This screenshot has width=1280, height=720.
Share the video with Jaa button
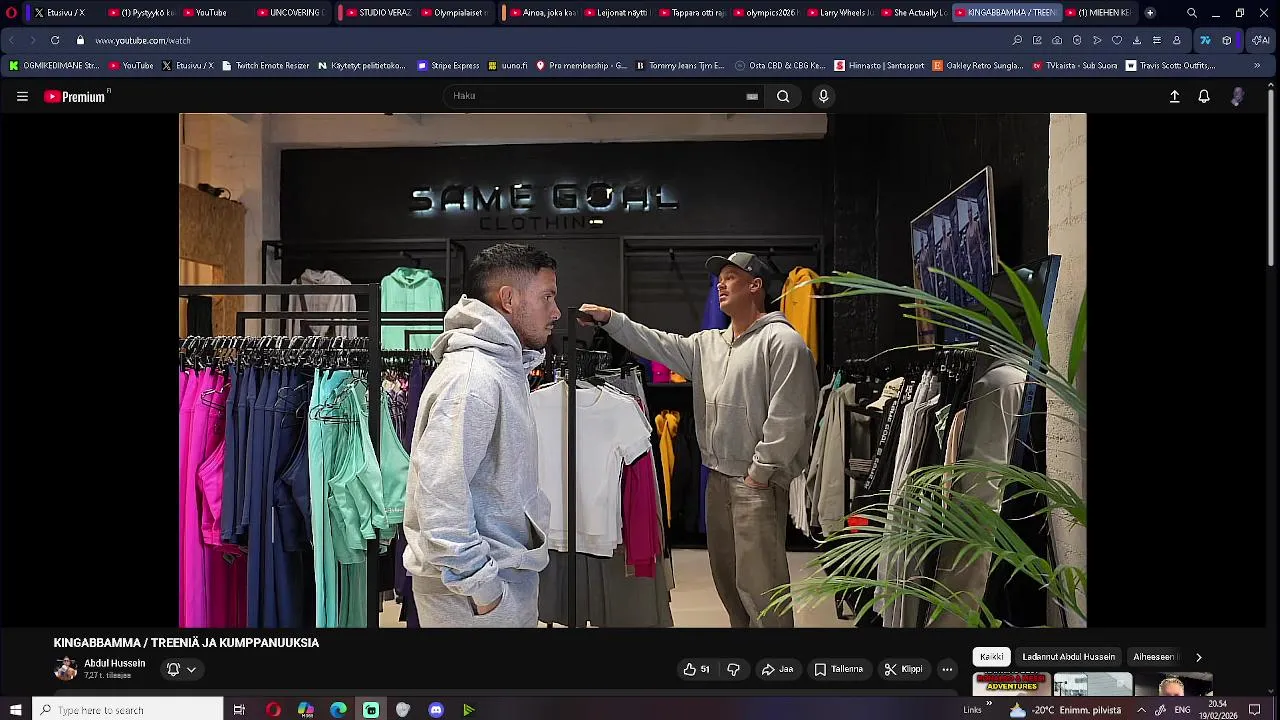tap(777, 669)
